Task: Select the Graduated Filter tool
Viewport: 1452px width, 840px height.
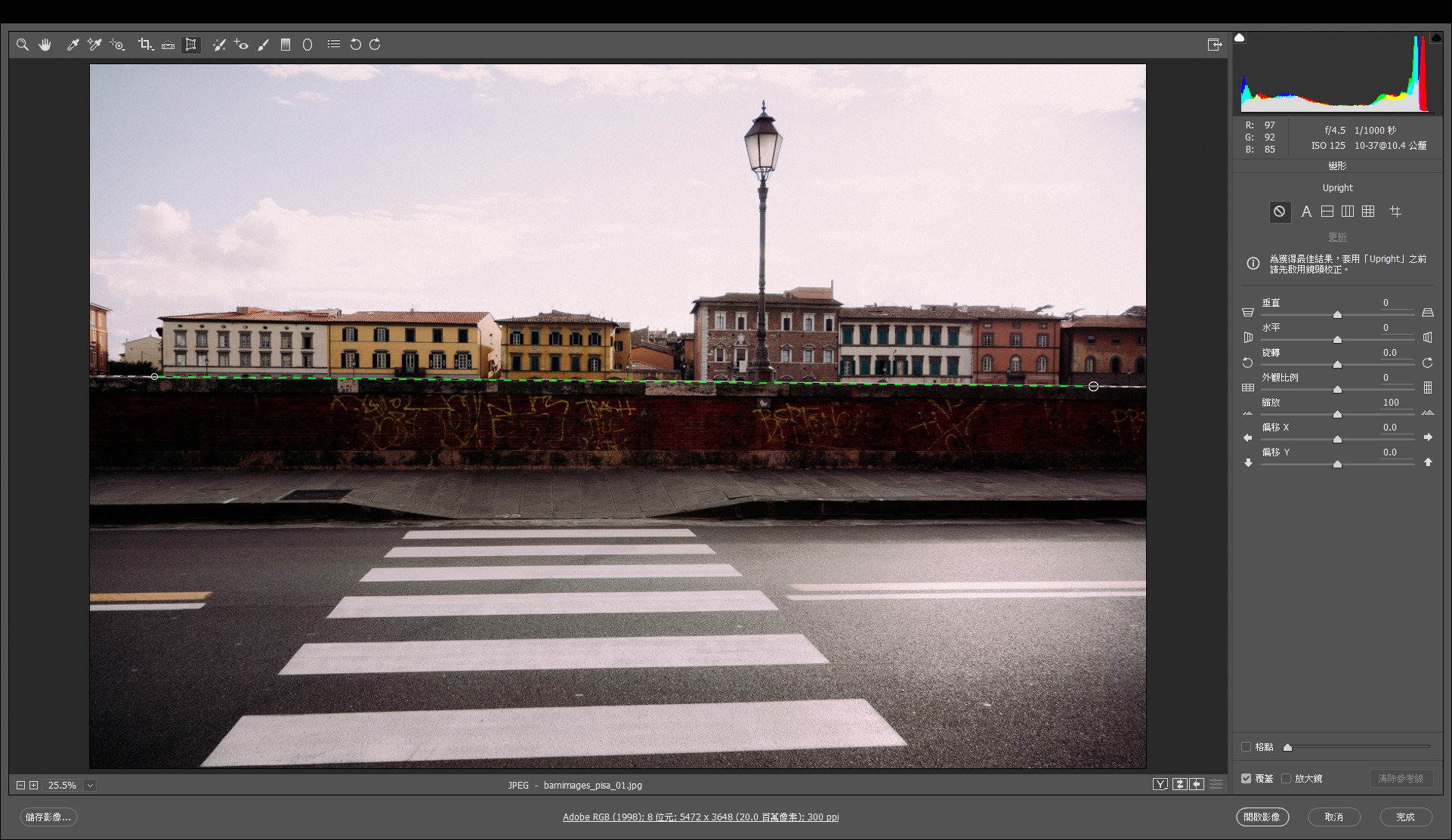Action: tap(286, 45)
